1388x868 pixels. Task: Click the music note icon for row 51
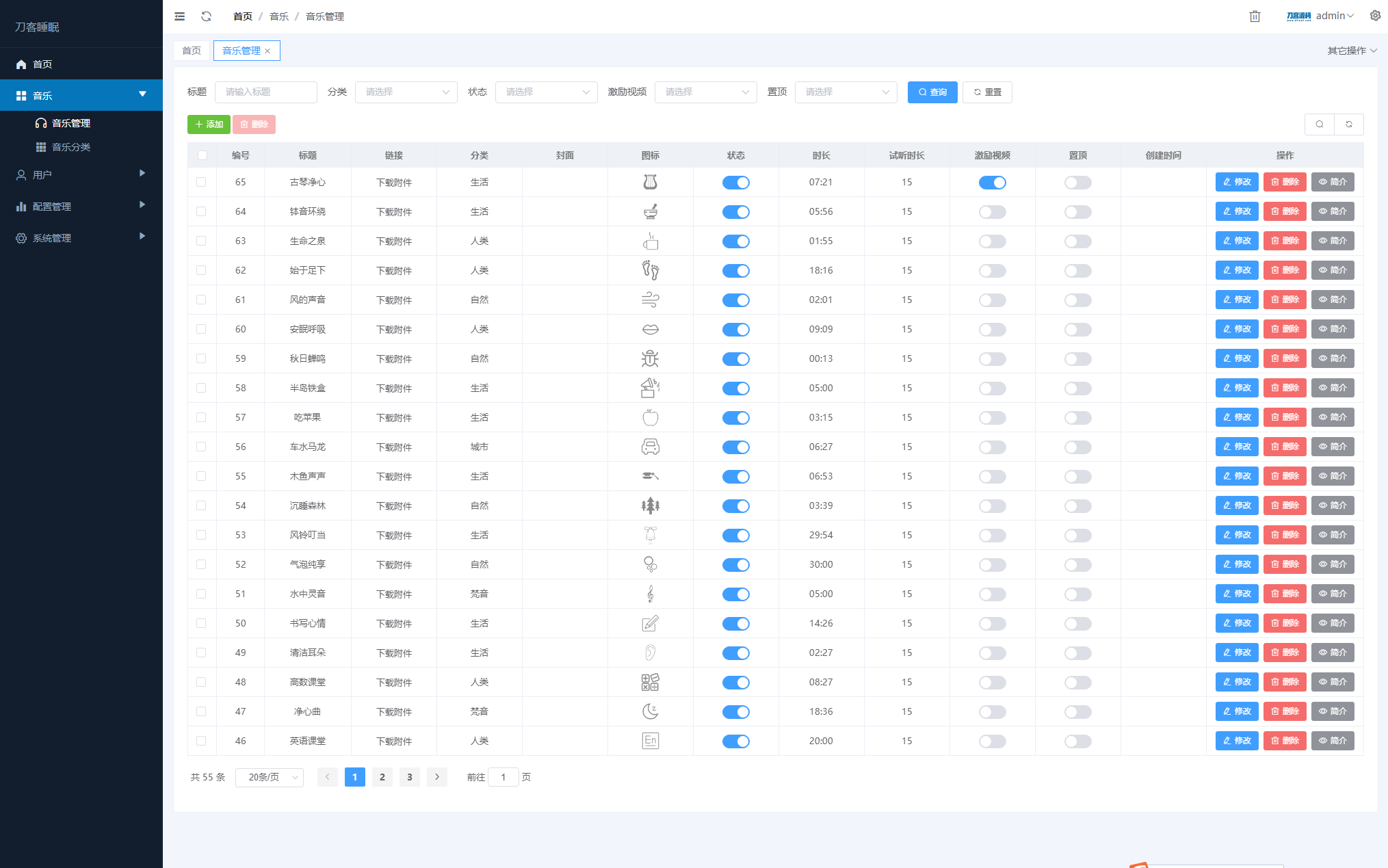click(651, 593)
